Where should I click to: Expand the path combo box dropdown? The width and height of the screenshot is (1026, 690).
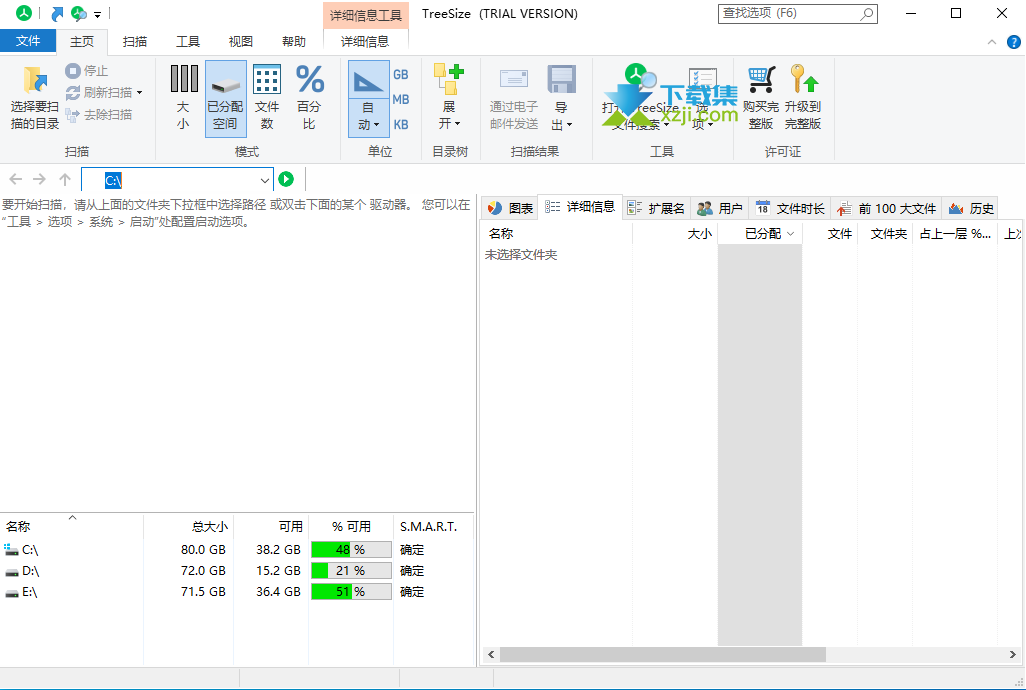click(264, 180)
